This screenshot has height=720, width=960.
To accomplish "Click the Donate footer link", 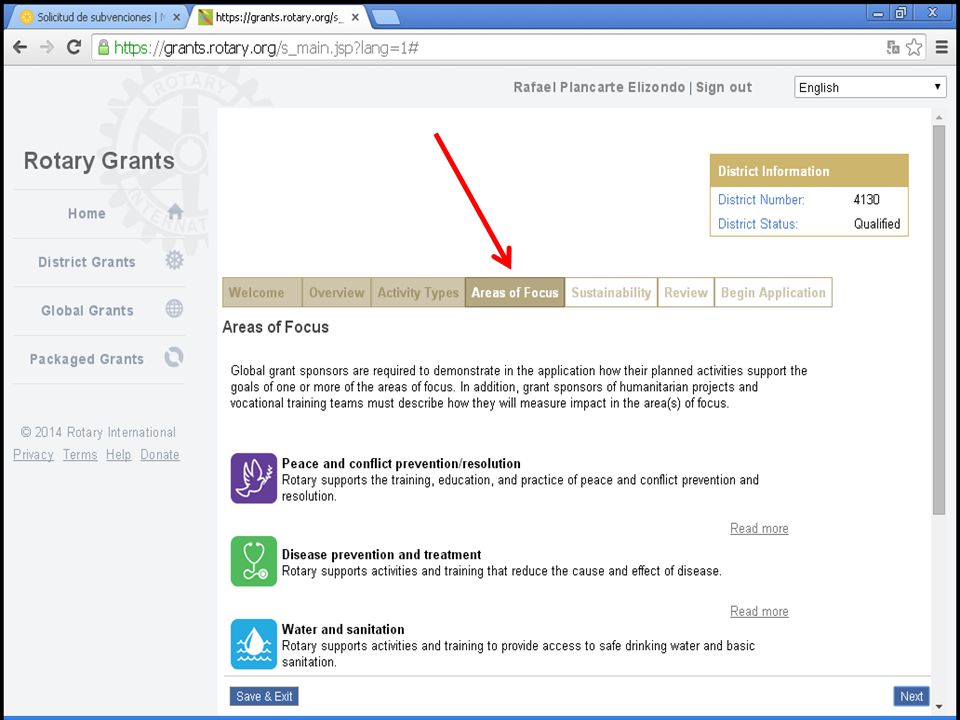I will pos(160,454).
